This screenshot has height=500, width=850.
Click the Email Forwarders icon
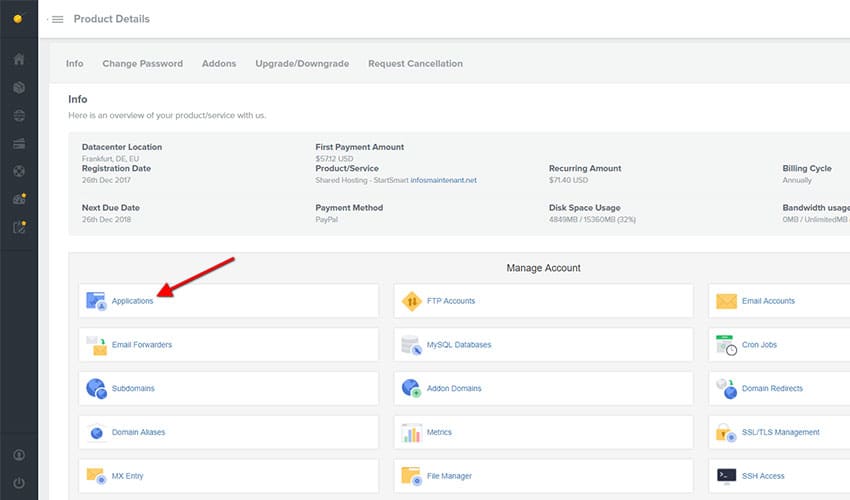96,345
